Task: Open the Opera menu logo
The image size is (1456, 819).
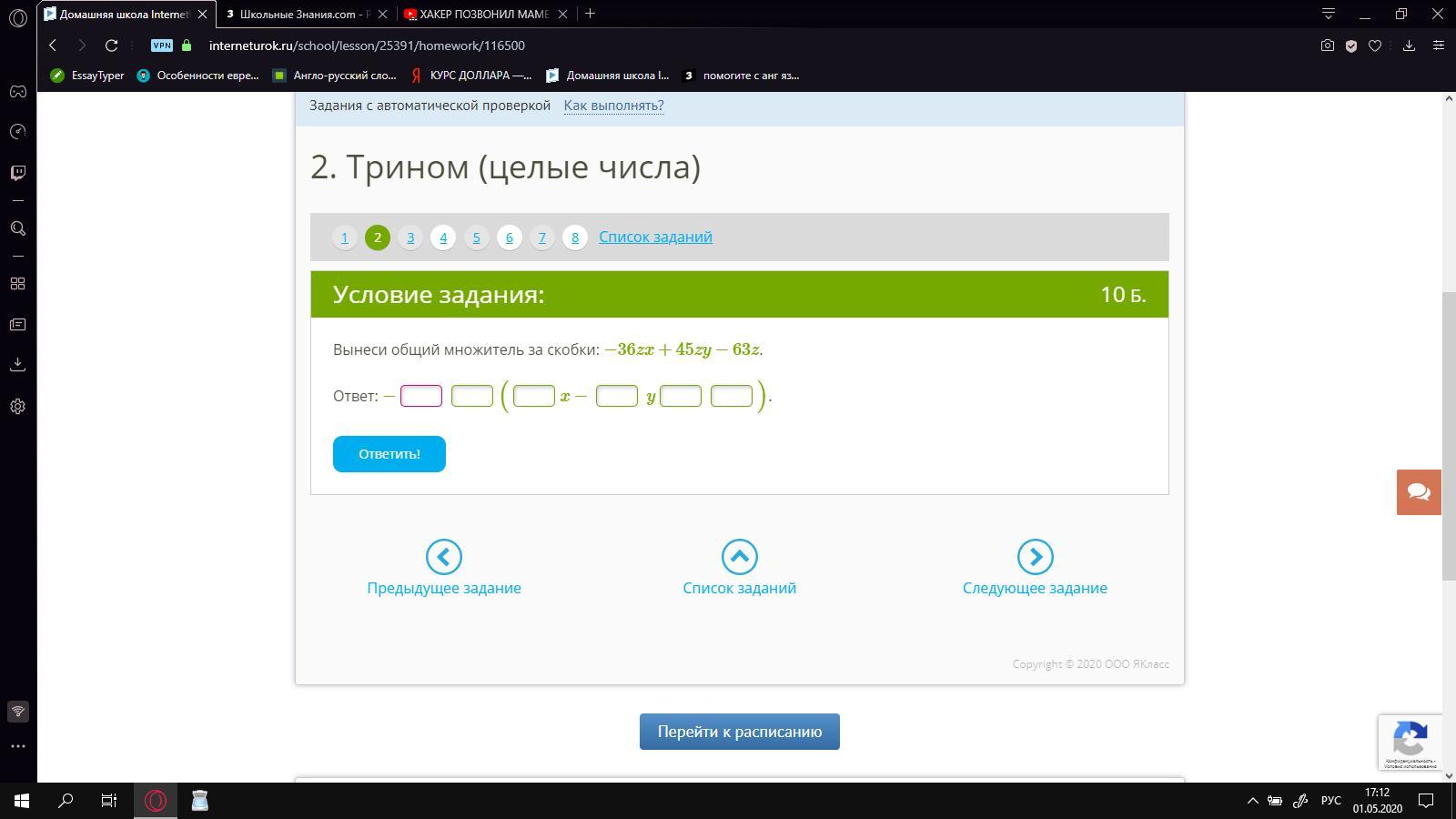Action: 17,17
